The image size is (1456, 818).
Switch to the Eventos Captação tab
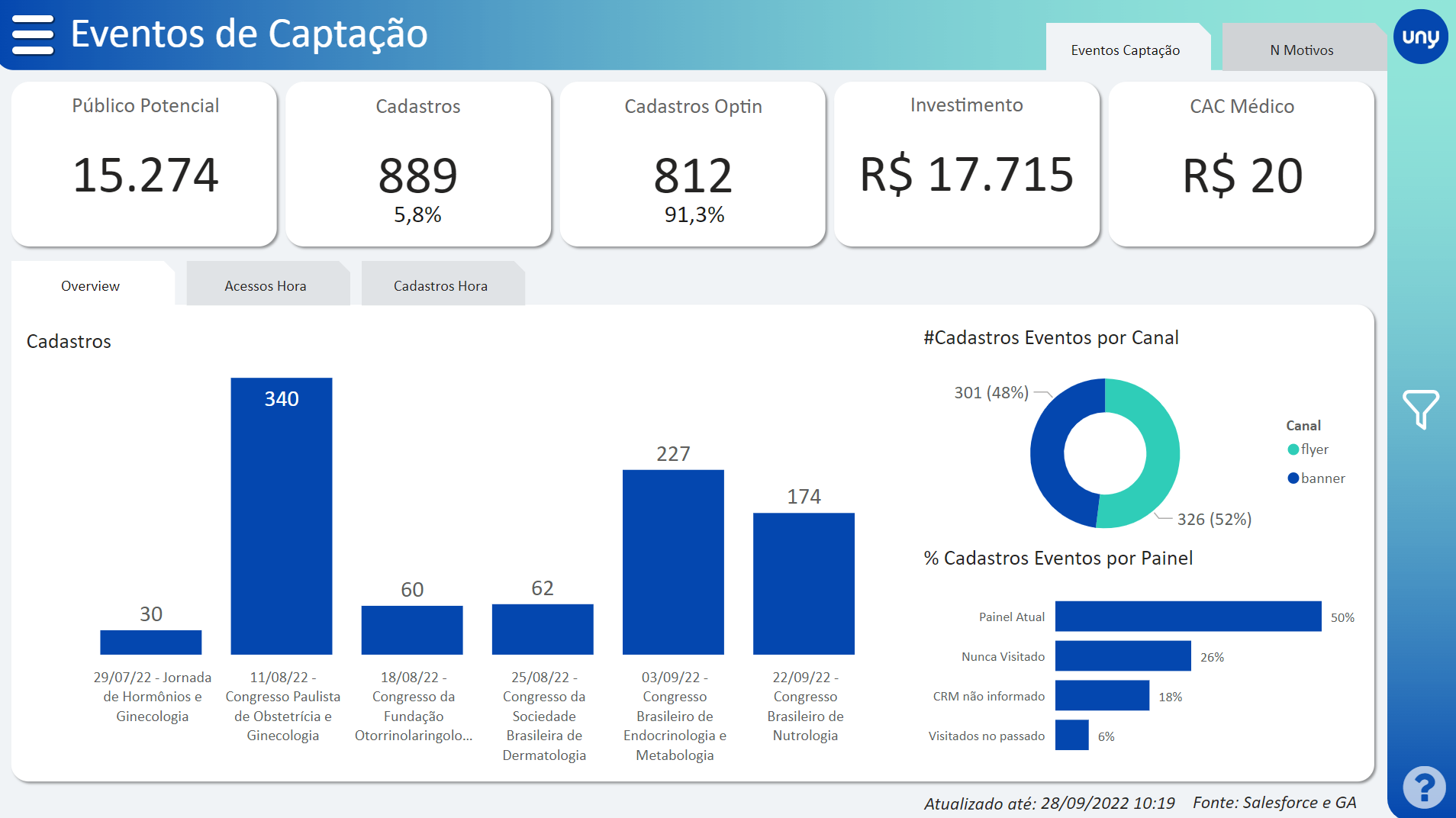pyautogui.click(x=1125, y=50)
